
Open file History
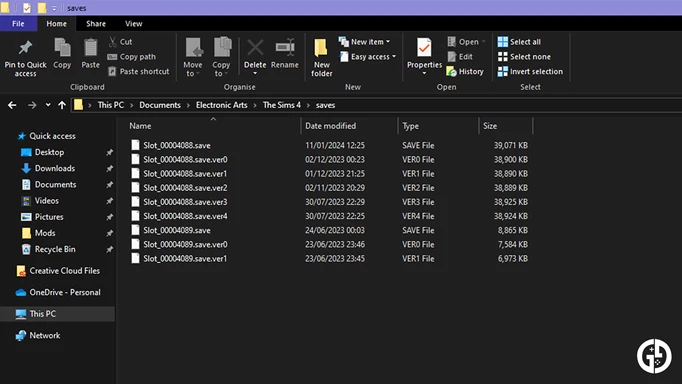(x=465, y=71)
